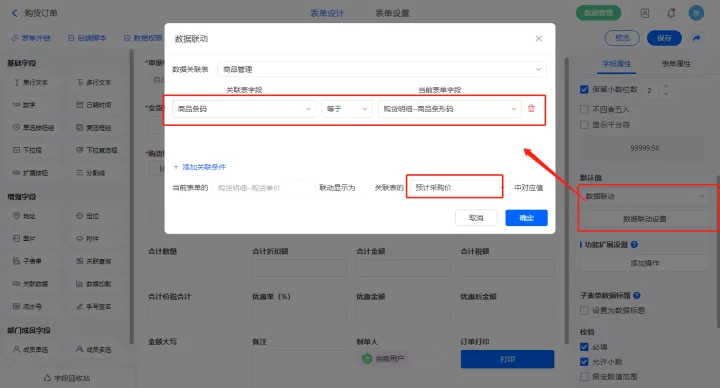This screenshot has height=388, width=720.
Task: Toggle the 设置为数据标题 checkbox
Action: (x=584, y=311)
